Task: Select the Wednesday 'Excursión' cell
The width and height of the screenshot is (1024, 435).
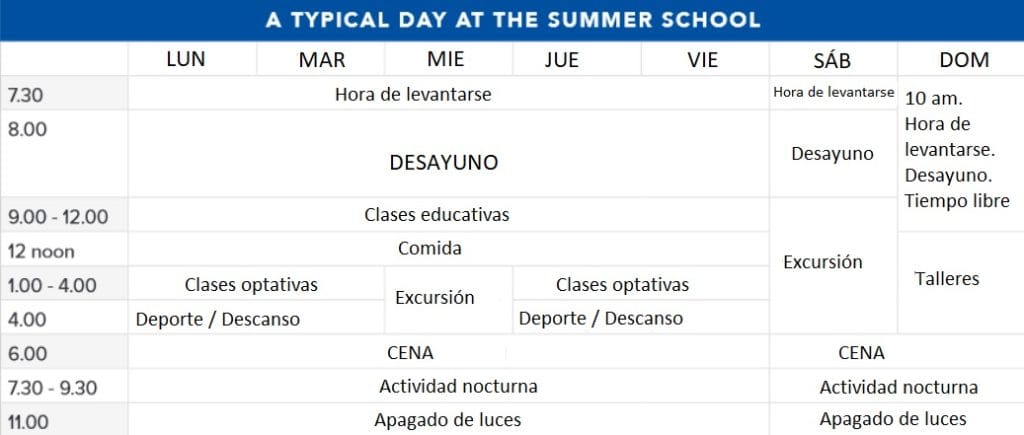Action: click(434, 298)
